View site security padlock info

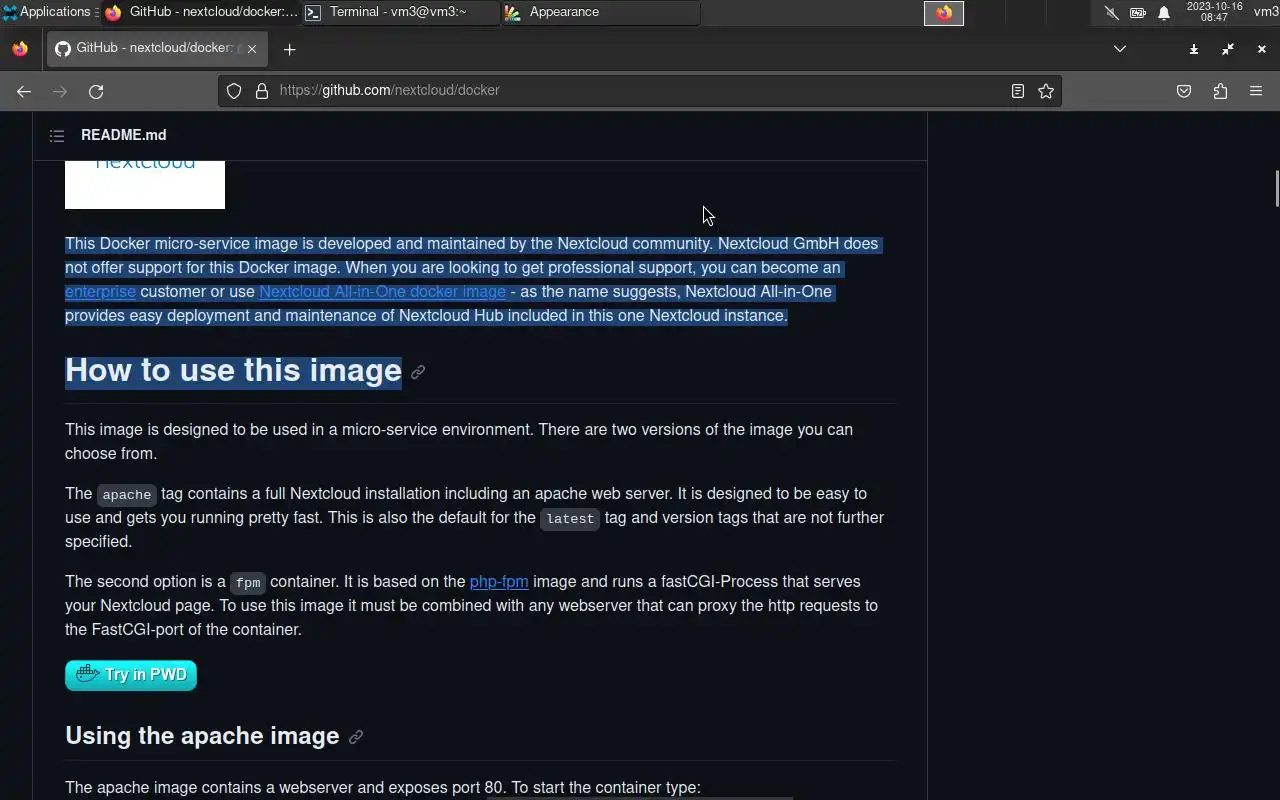(262, 91)
